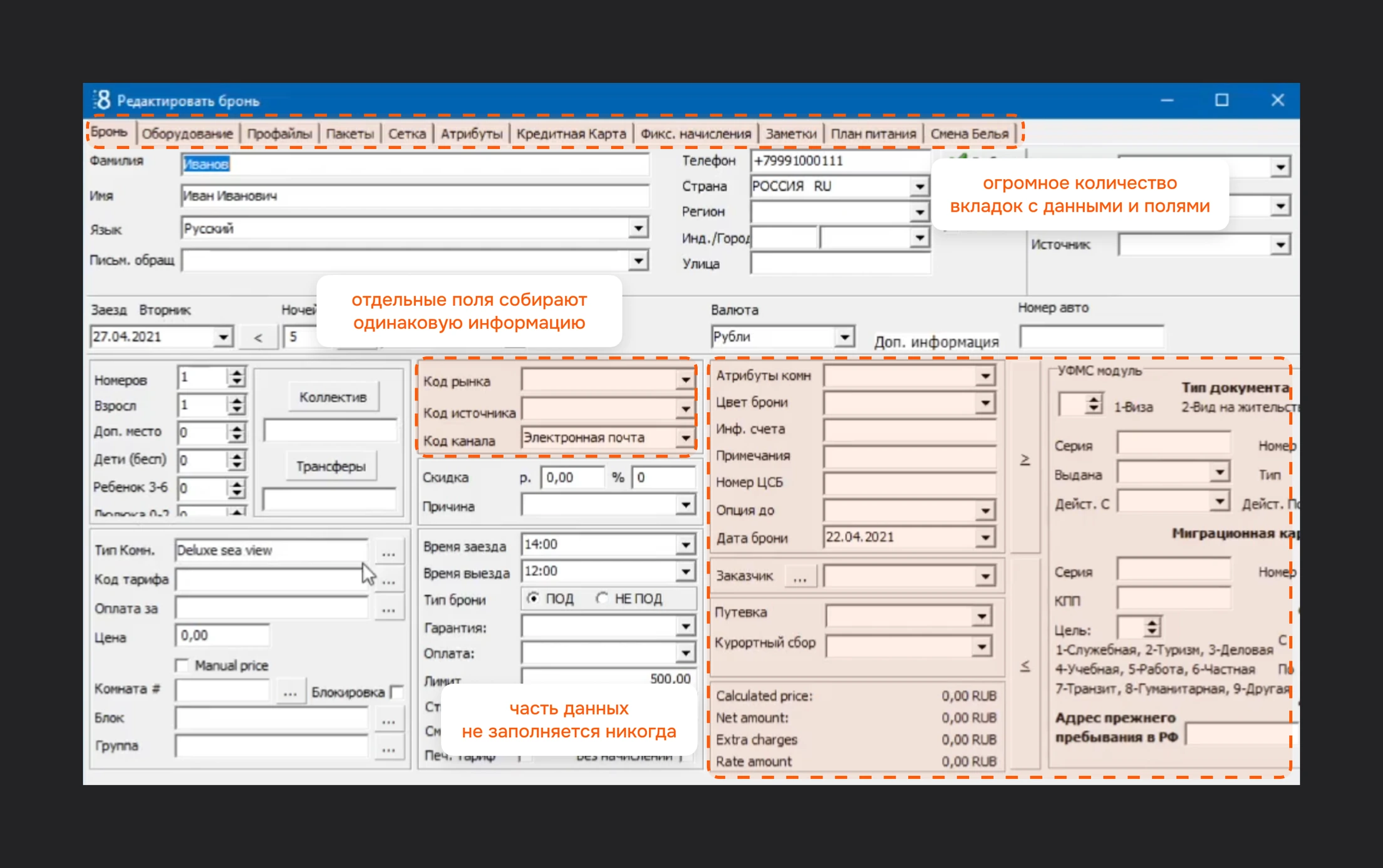
Task: Click the ≤ collapse button beside Путевка
Action: pos(1025,665)
